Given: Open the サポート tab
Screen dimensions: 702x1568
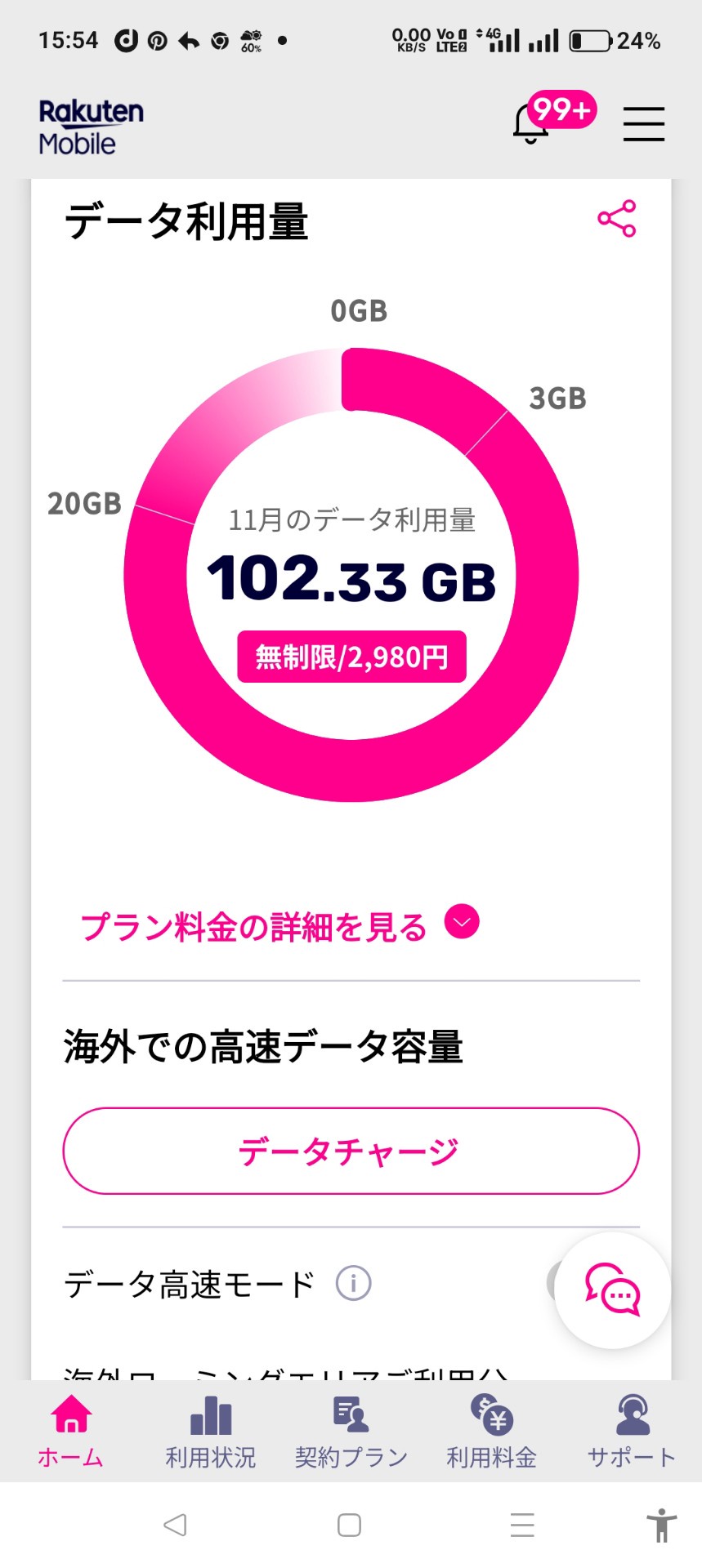Looking at the screenshot, I should tap(632, 1432).
